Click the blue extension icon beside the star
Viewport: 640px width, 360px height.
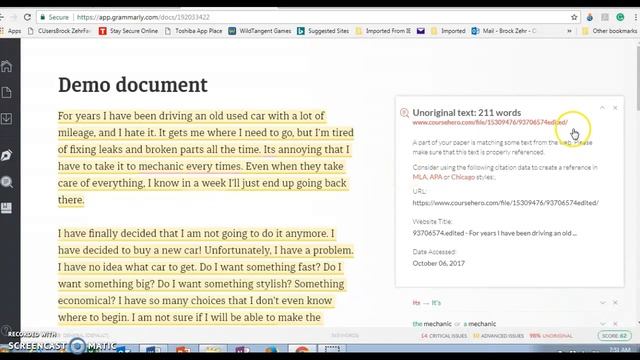(590, 17)
